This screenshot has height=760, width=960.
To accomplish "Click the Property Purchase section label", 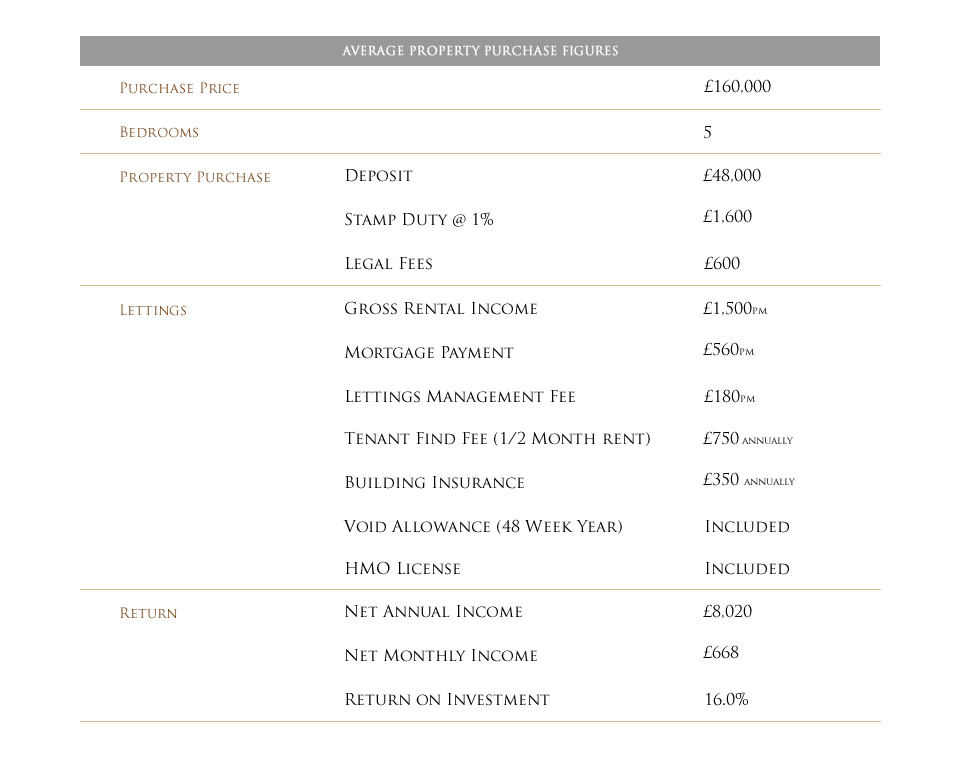I will pos(195,177).
